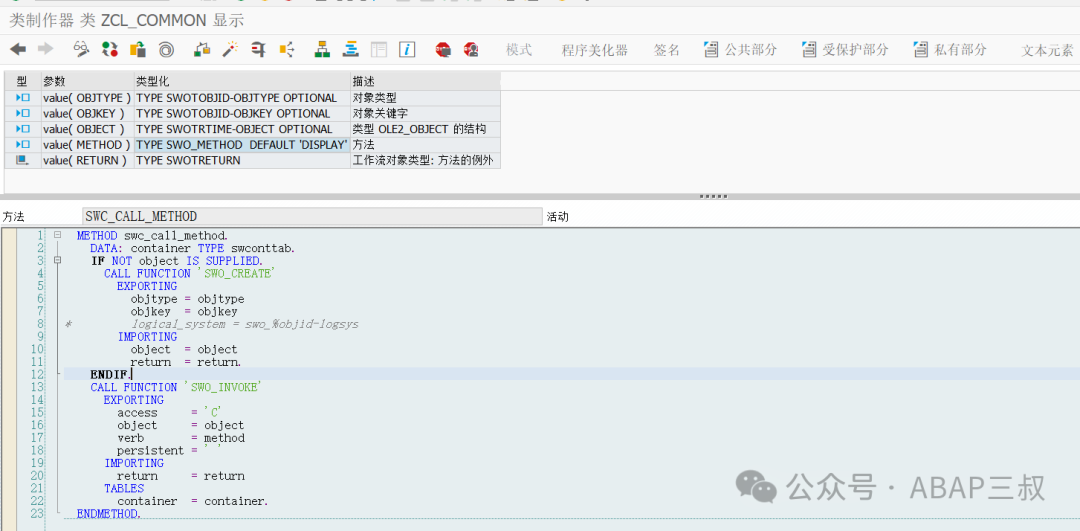Click 'IF NOT object IS SUPPLIED.' line

[176, 261]
